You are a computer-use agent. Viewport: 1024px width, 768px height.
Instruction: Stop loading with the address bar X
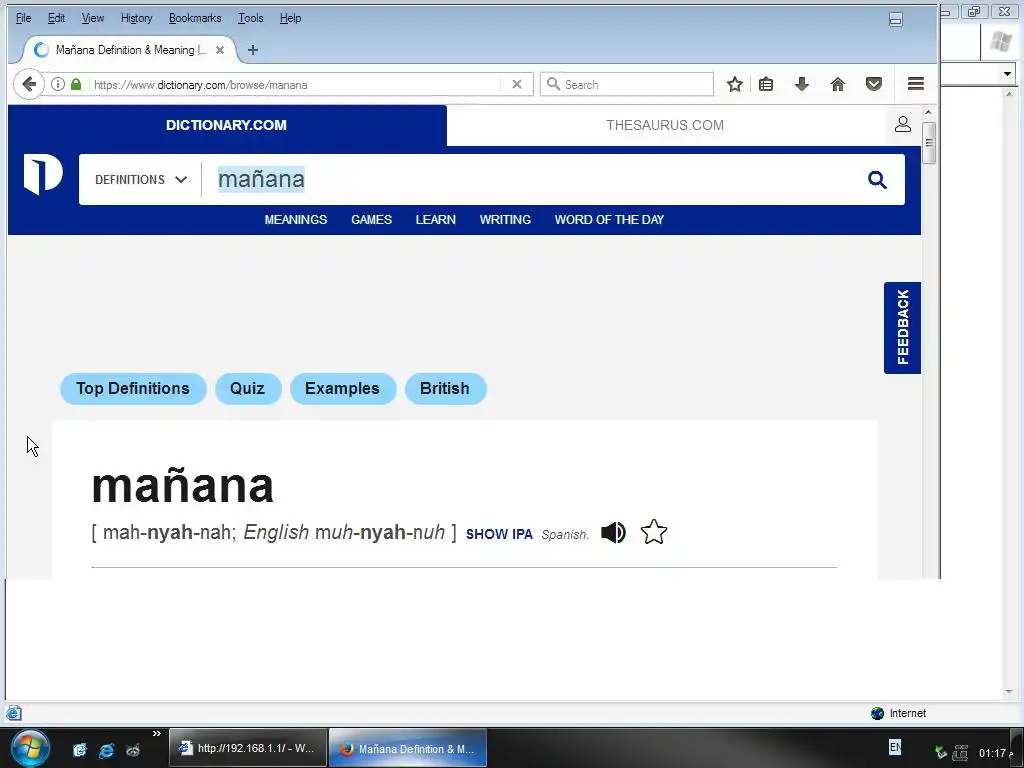point(517,84)
